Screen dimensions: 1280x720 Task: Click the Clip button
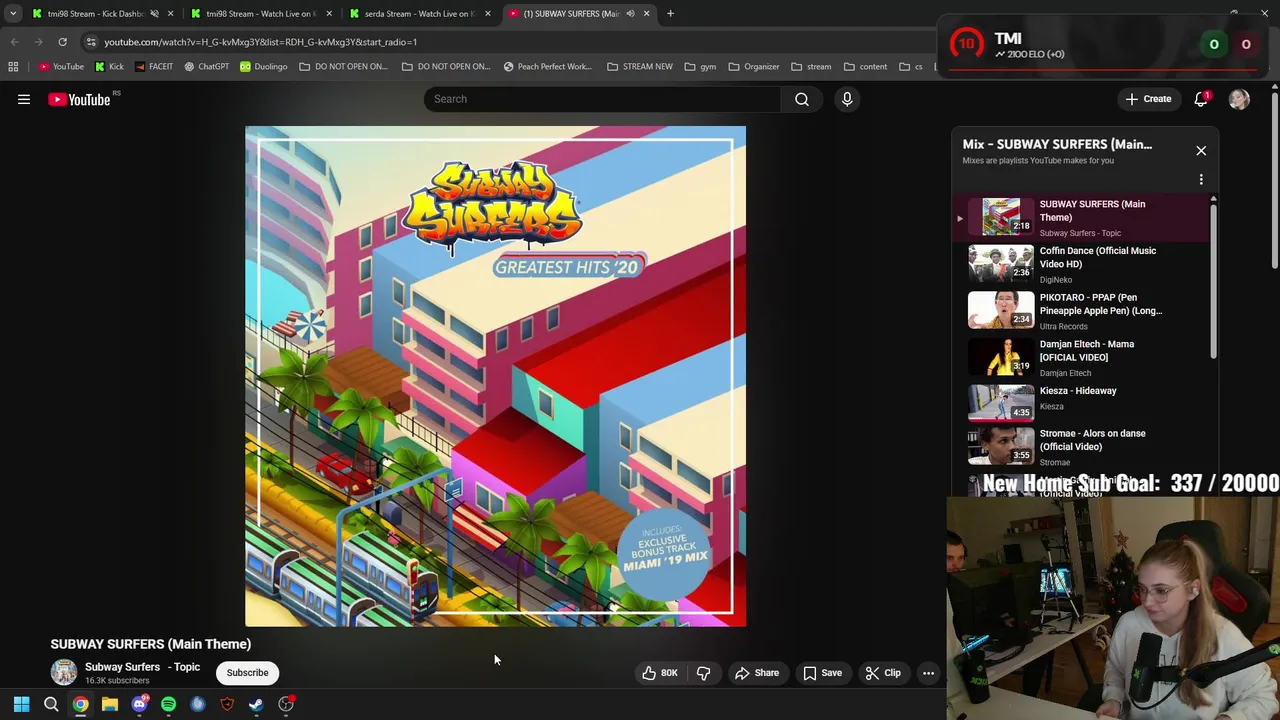(x=883, y=673)
